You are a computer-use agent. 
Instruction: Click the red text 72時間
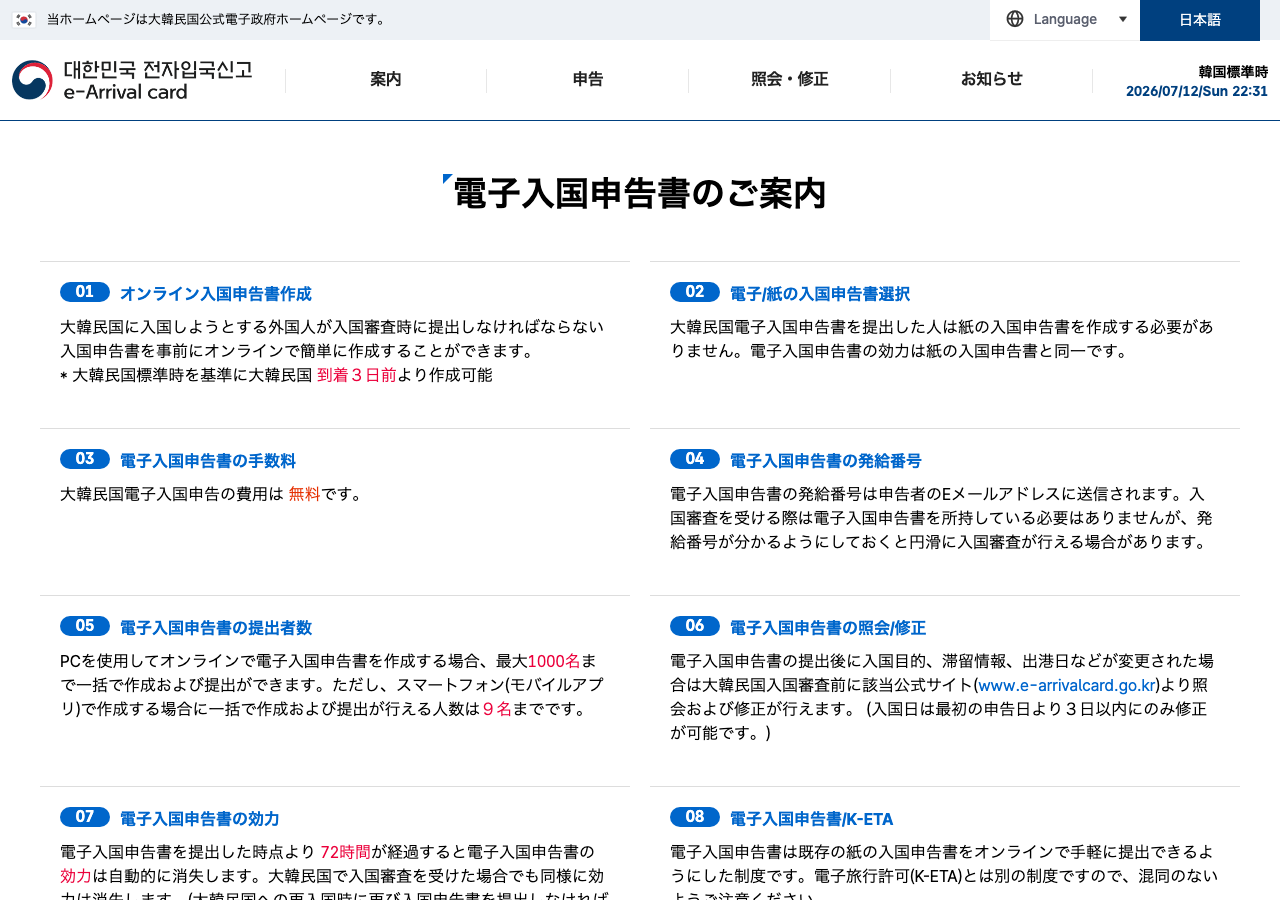tap(345, 852)
